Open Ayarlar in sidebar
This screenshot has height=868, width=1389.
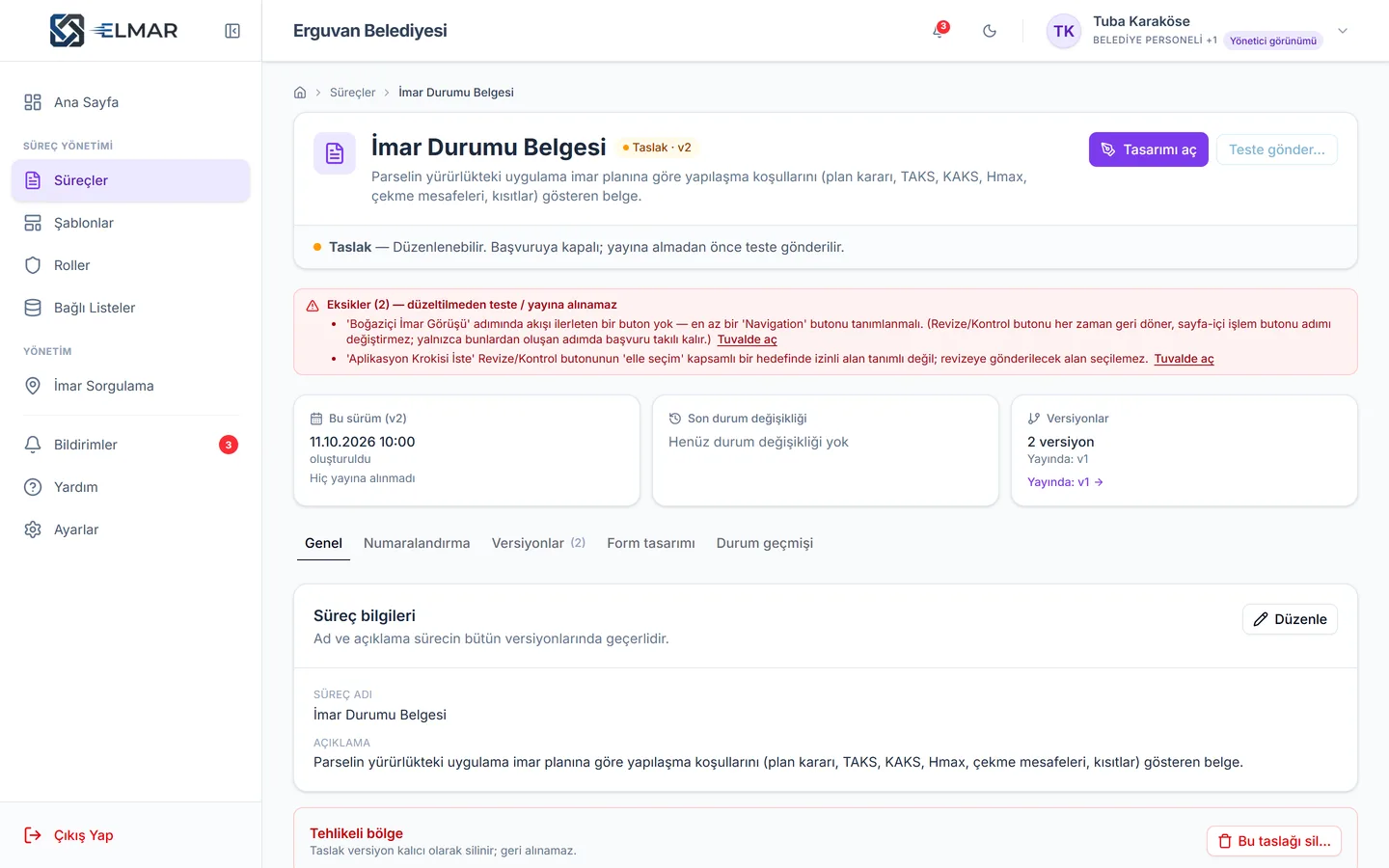pyautogui.click(x=131, y=529)
